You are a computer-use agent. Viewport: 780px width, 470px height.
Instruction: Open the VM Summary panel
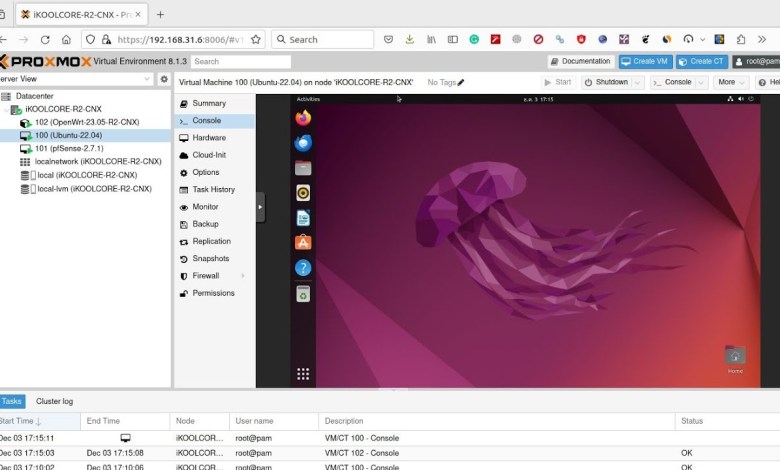(214, 103)
